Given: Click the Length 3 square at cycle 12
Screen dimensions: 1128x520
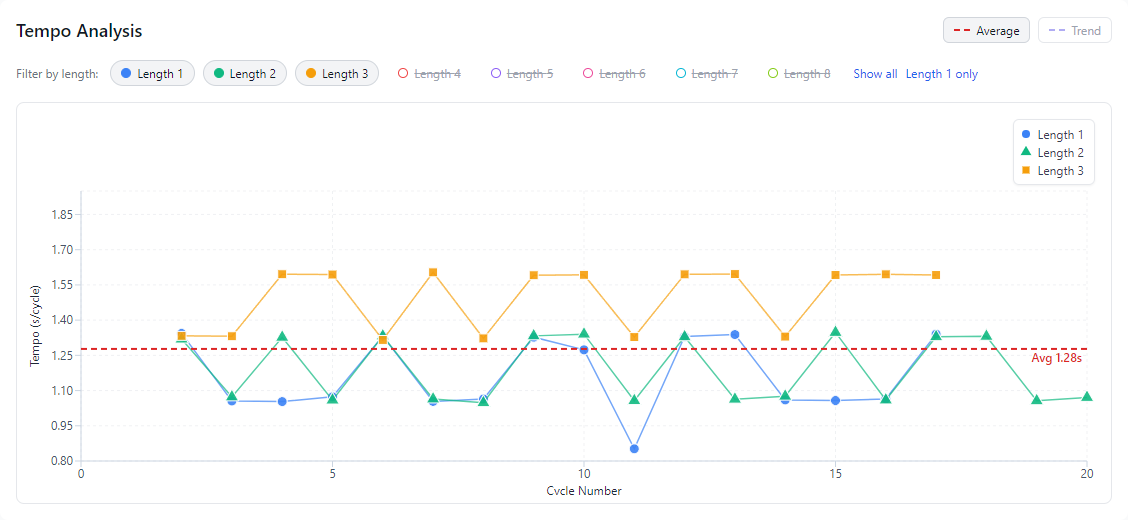Looking at the screenshot, I should coord(684,274).
